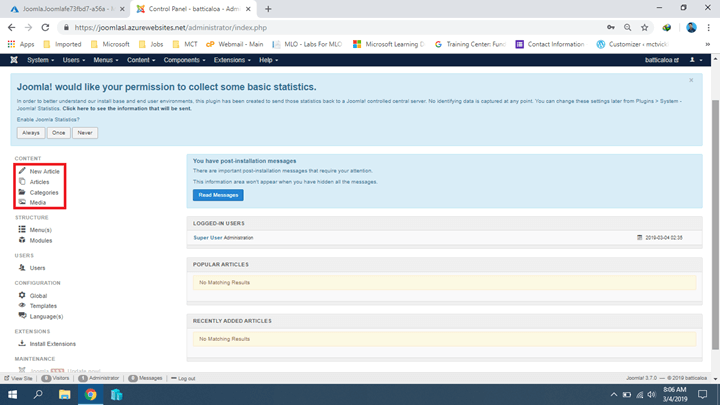Expand the Help dropdown
This screenshot has width=720, height=405.
[268, 60]
